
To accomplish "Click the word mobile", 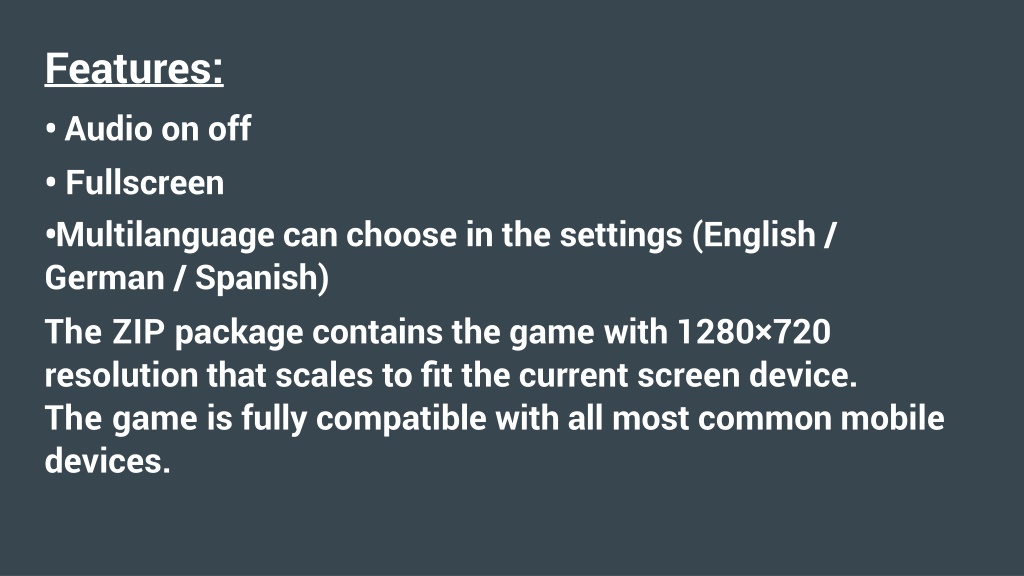I will [892, 418].
